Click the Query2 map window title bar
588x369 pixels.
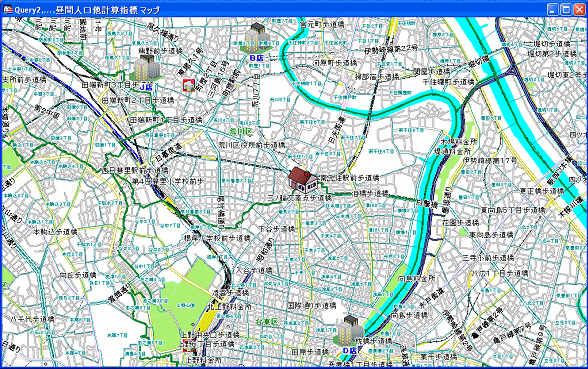pyautogui.click(x=274, y=9)
